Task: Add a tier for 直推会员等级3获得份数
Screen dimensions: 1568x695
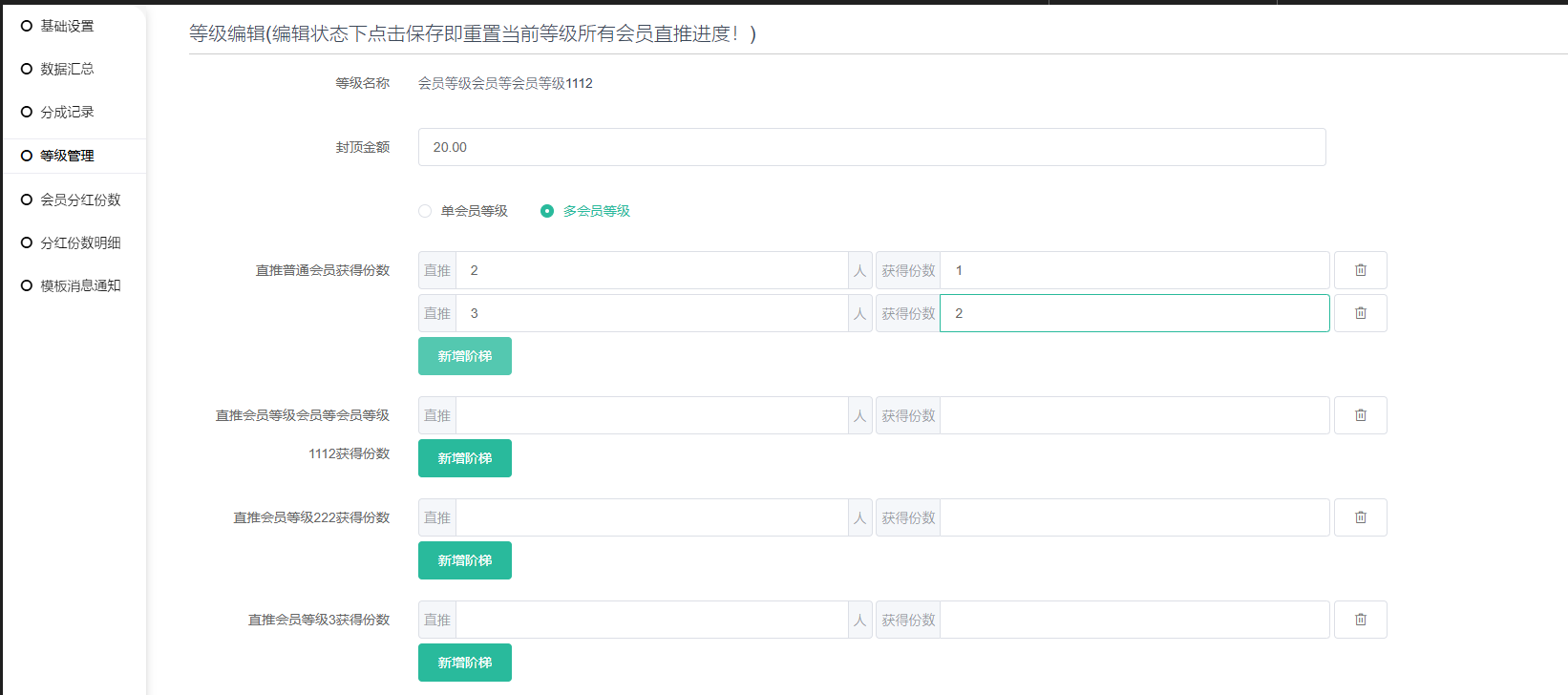Action: (465, 663)
